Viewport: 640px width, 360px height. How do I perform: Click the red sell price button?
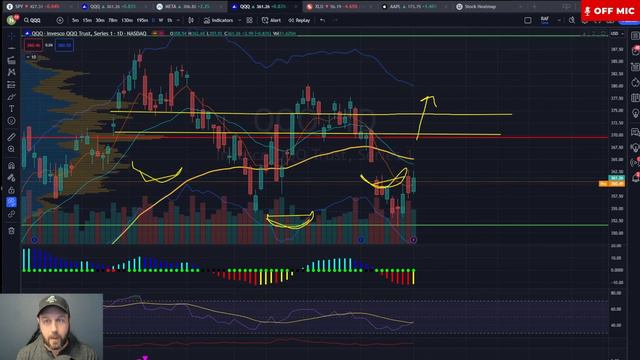33,45
